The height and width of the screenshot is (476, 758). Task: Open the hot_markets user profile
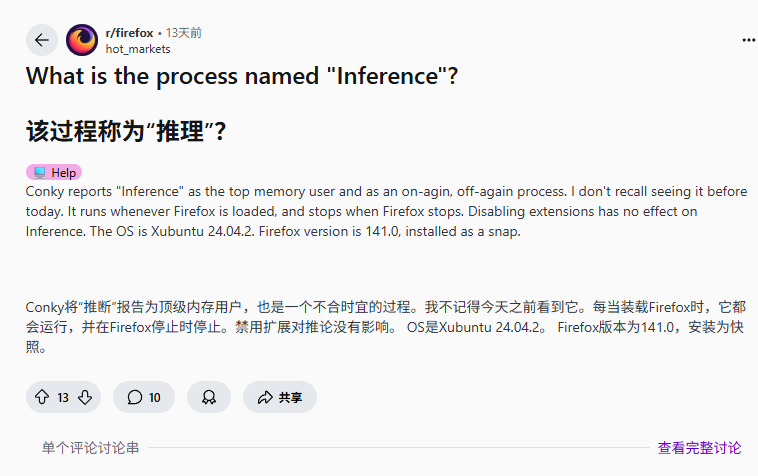click(138, 48)
